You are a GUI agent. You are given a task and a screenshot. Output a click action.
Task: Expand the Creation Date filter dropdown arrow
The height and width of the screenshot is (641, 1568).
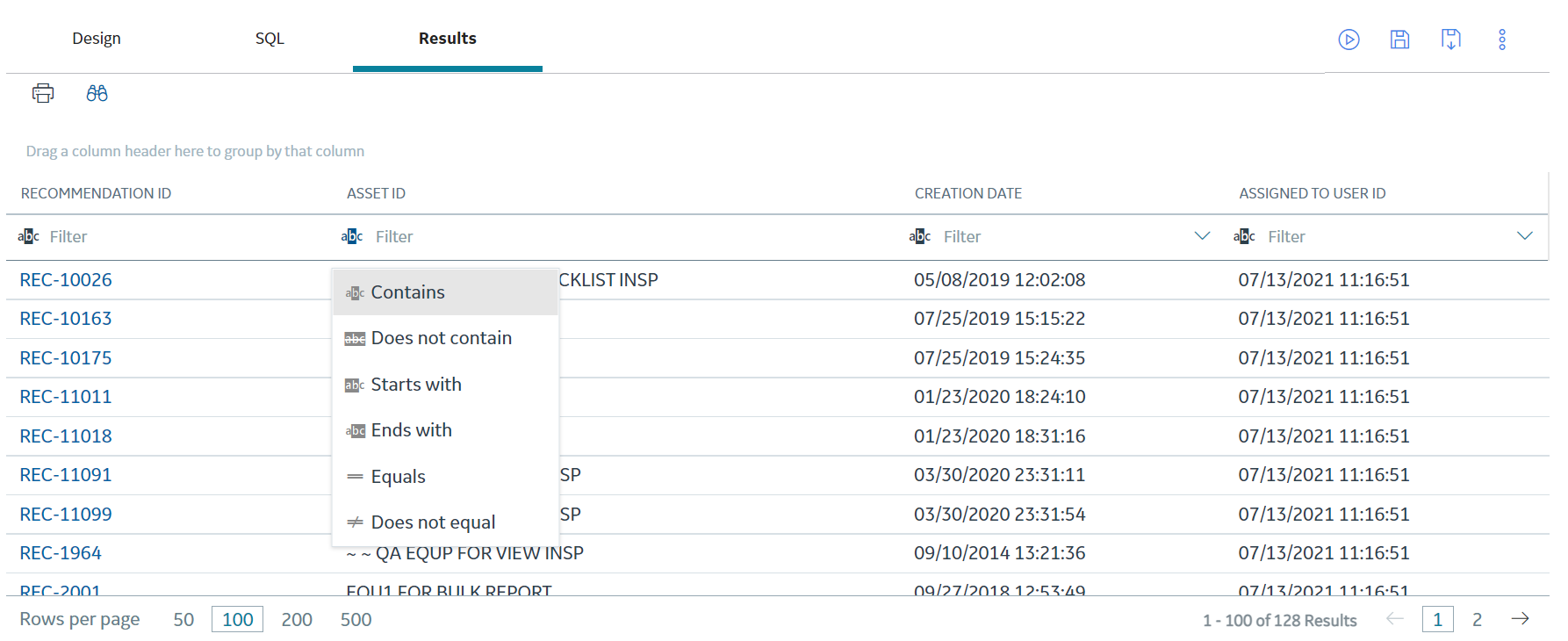tap(1202, 236)
